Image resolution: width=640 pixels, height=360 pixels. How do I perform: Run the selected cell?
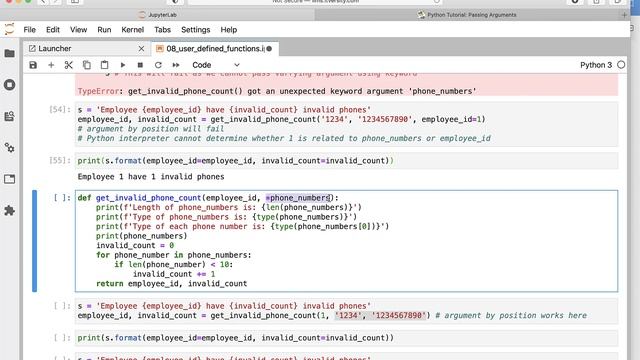click(122, 65)
